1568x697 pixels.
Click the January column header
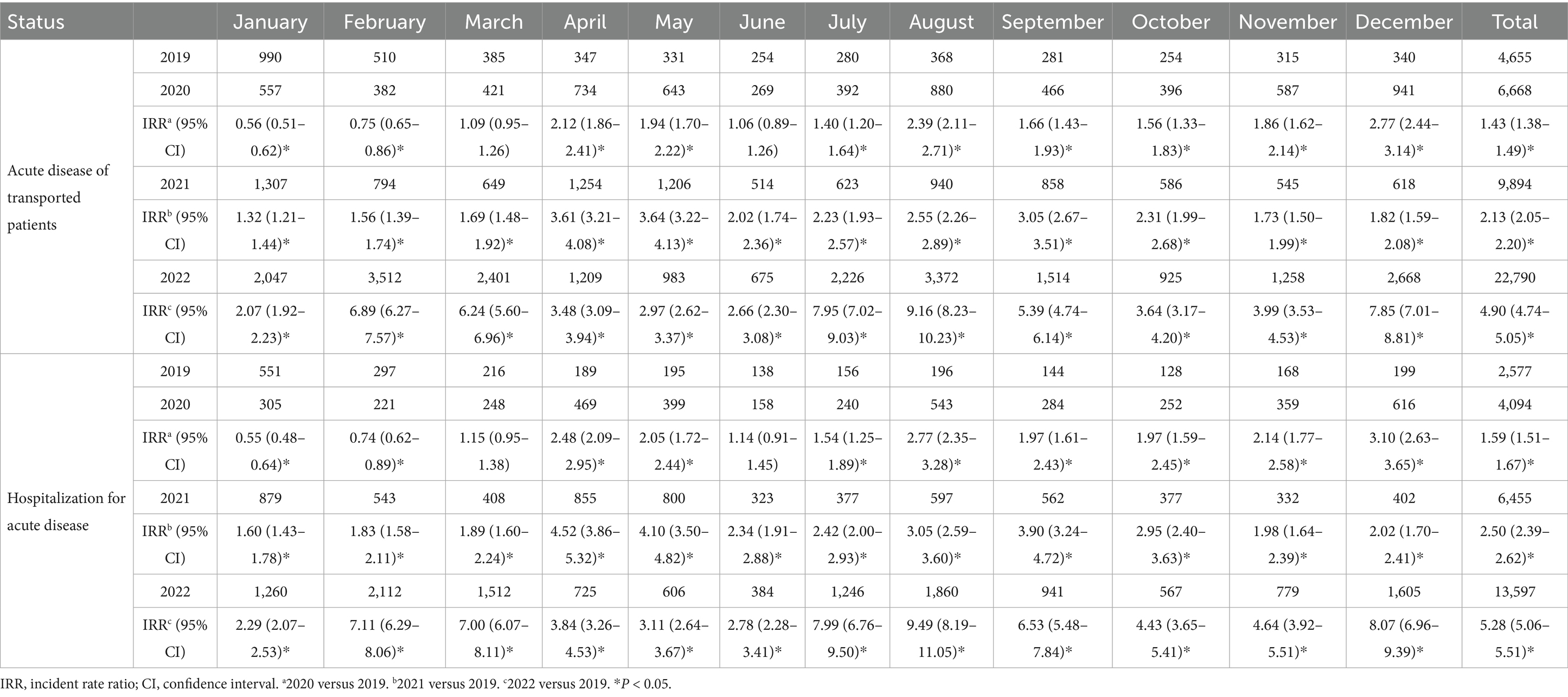(x=270, y=22)
